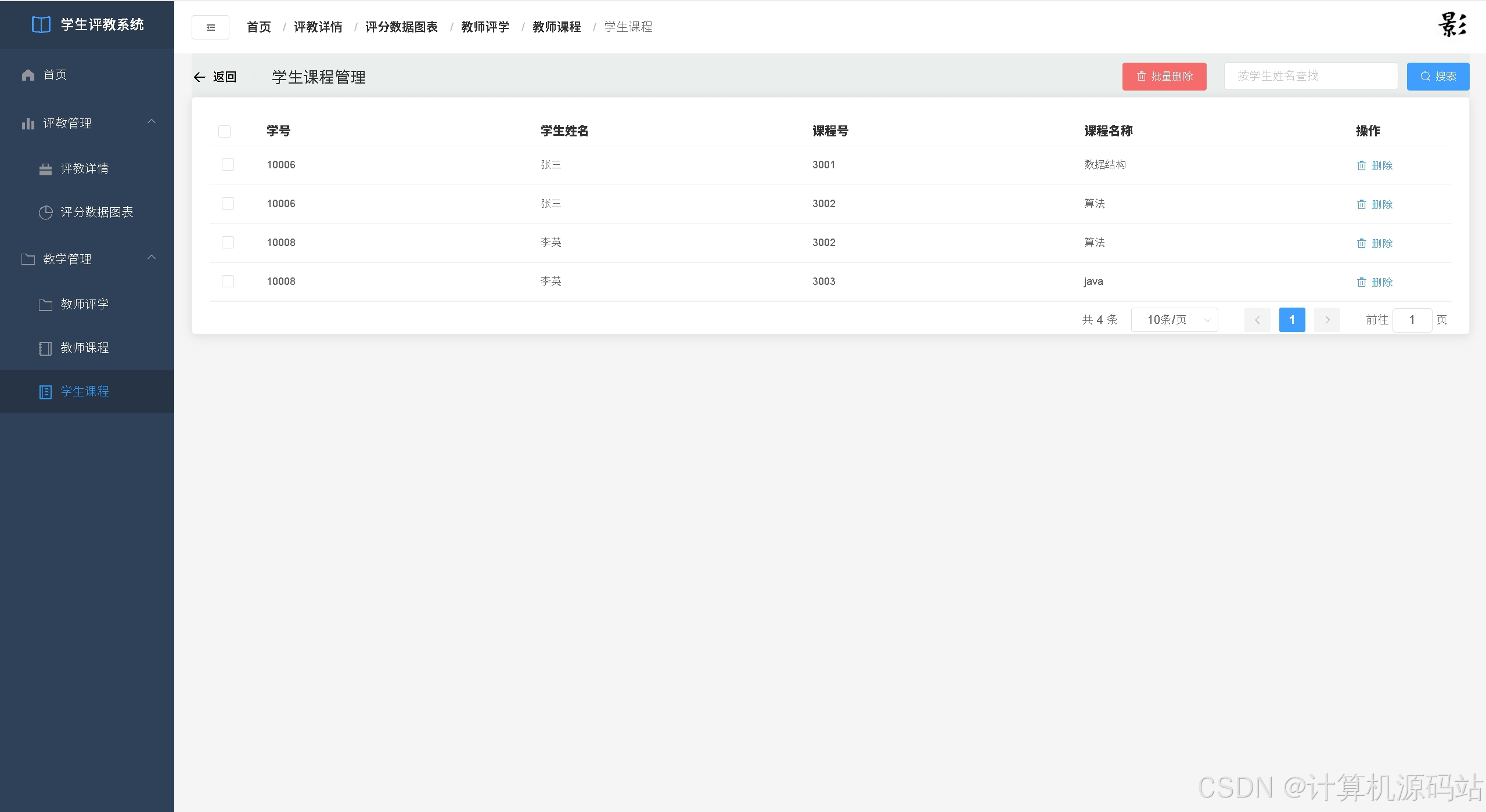Viewport: 1486px width, 812px height.
Task: Click the bar chart icon beside 评教管理
Action: tap(28, 124)
